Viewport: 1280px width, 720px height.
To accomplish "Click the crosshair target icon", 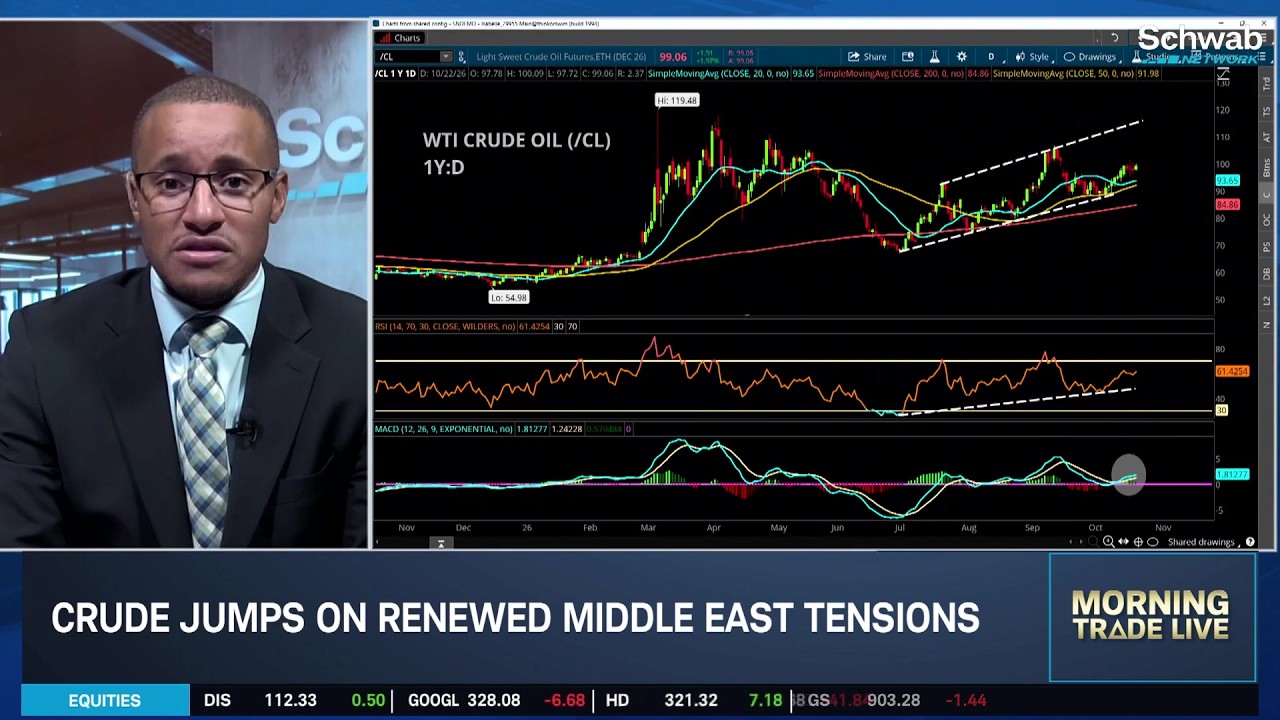I will point(1138,542).
